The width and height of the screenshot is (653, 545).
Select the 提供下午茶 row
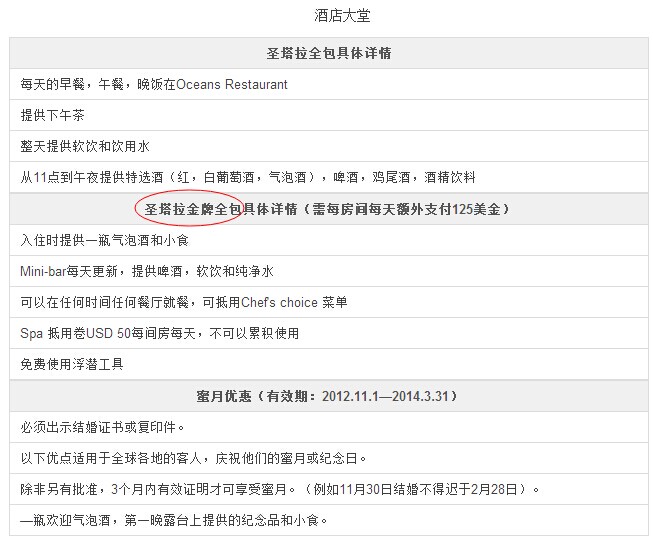[52, 116]
